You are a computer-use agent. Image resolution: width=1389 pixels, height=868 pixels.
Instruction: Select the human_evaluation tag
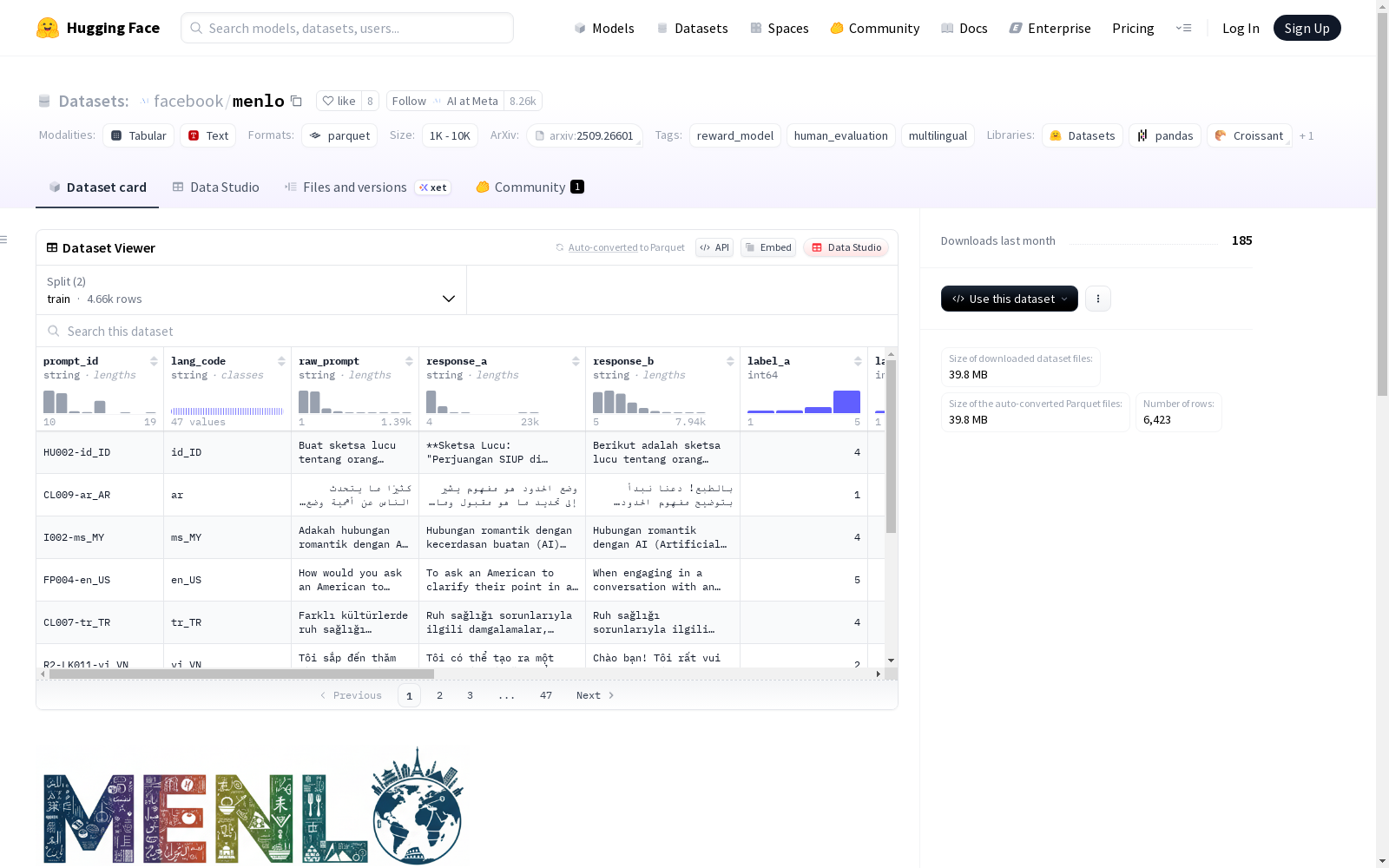point(841,135)
